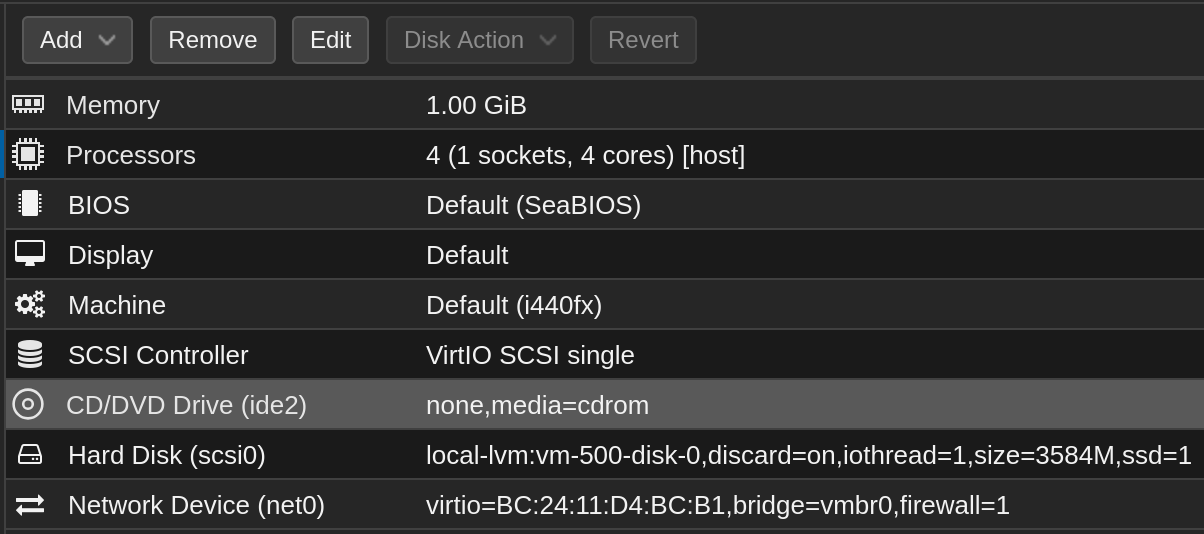
Task: Click the Remove button
Action: (x=213, y=40)
